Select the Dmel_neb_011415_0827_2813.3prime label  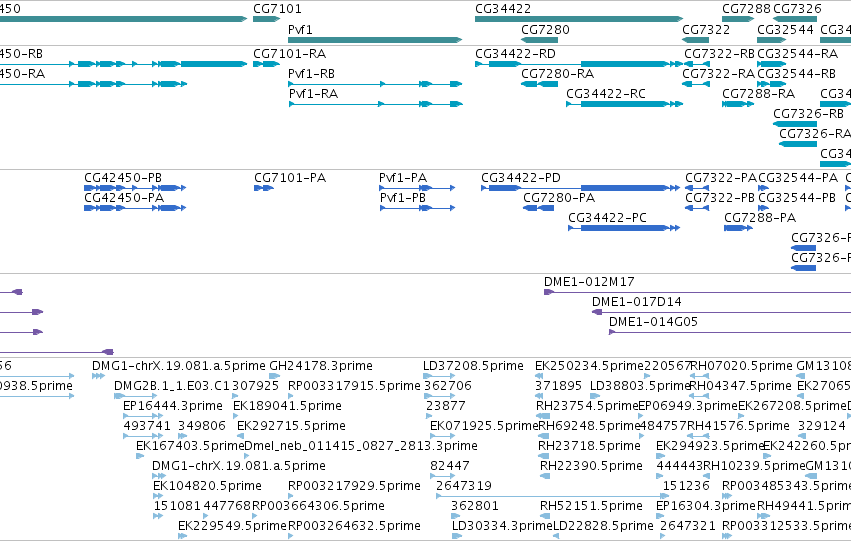click(361, 447)
